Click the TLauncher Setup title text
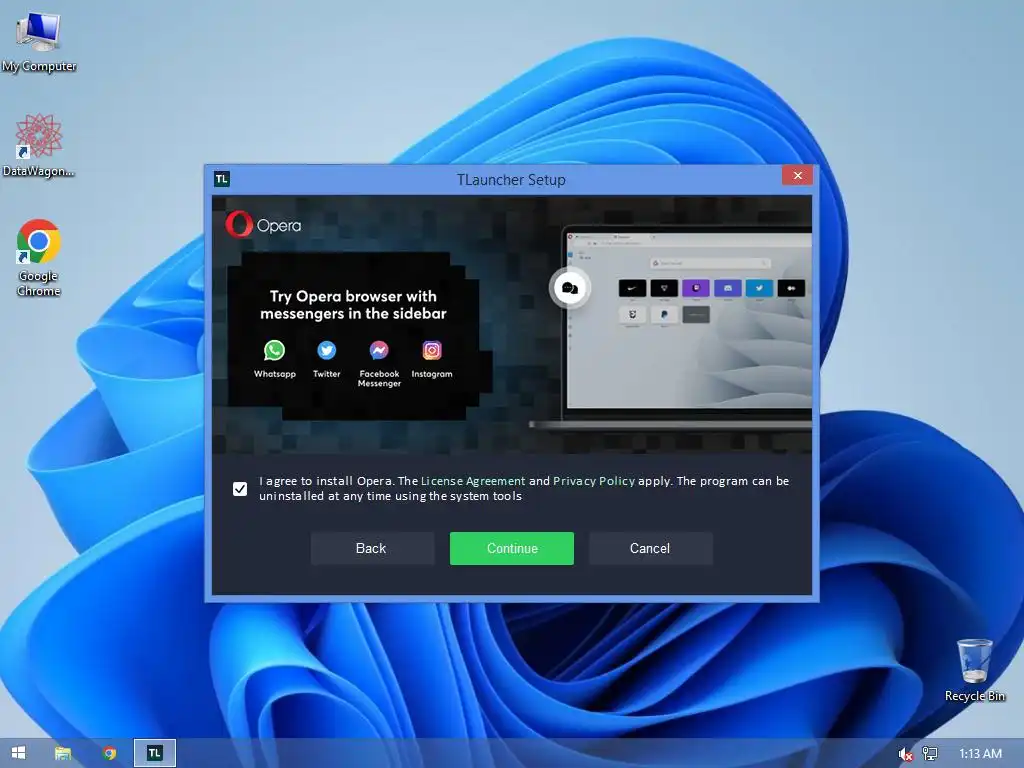Screen dimensions: 1024x768 tap(511, 180)
